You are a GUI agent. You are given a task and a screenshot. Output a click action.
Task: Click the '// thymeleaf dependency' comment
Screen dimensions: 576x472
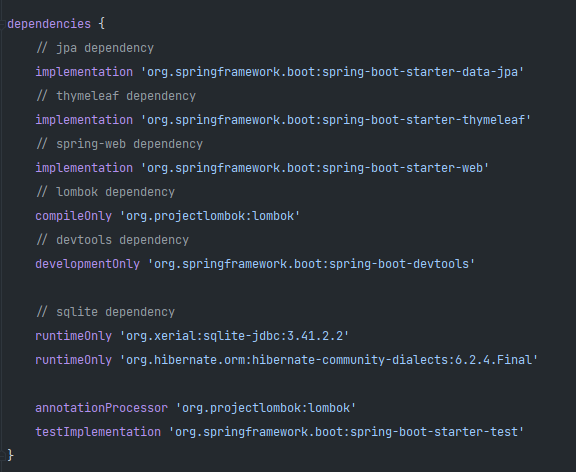tap(116, 96)
